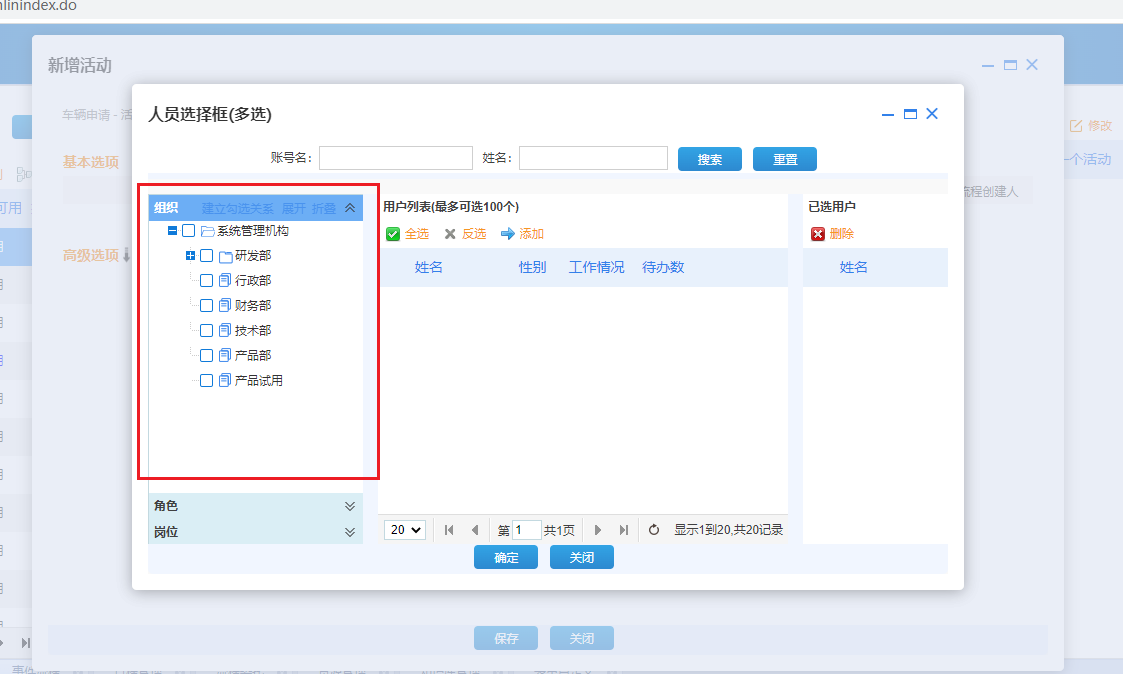Click the 搜索 search button

(710, 159)
